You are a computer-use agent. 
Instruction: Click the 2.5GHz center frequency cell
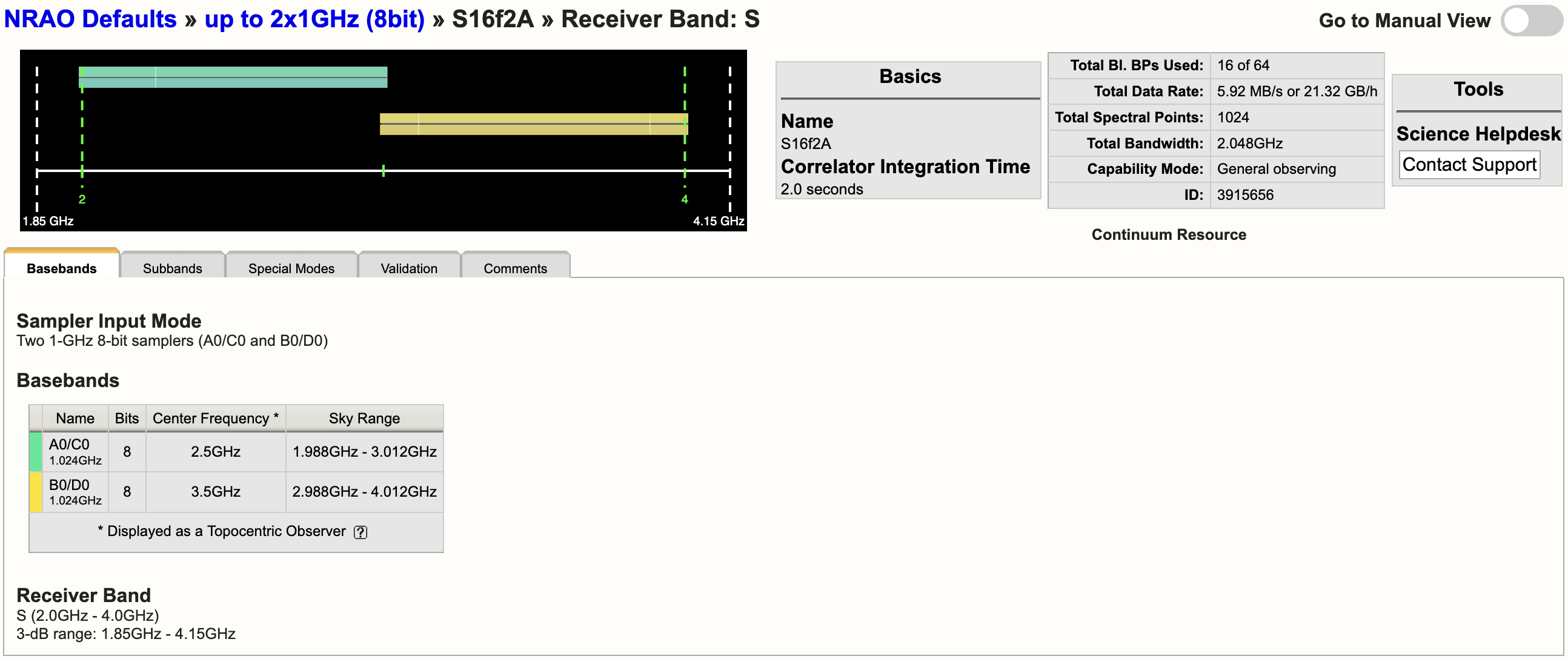coord(216,451)
